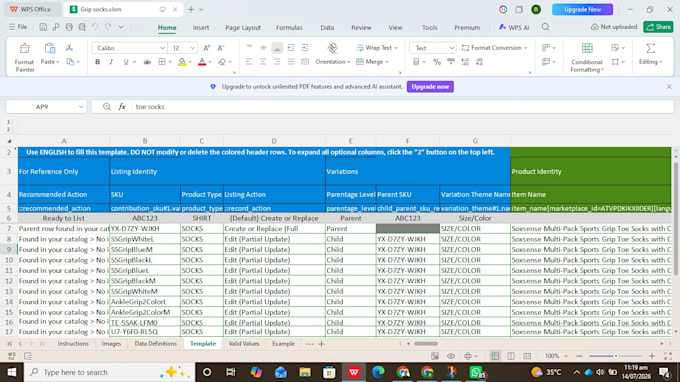Open the Instructions sheet tab
The height and width of the screenshot is (382, 680).
tap(73, 344)
